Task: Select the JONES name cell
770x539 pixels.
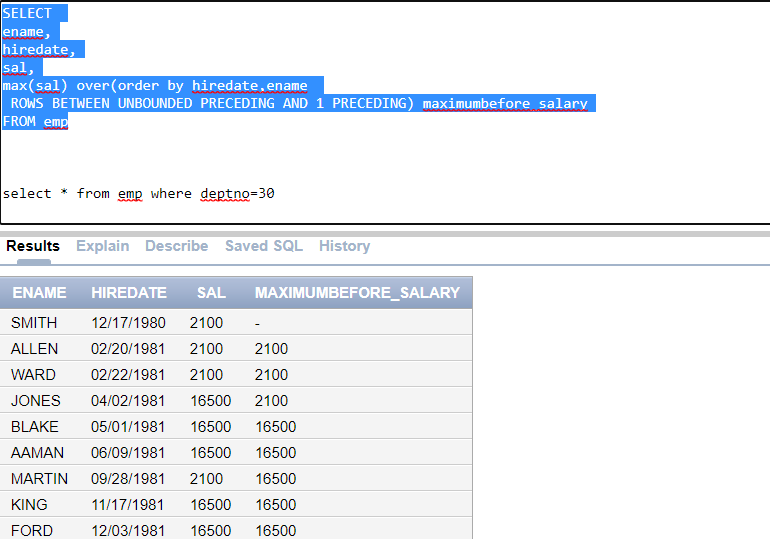Action: point(35,401)
